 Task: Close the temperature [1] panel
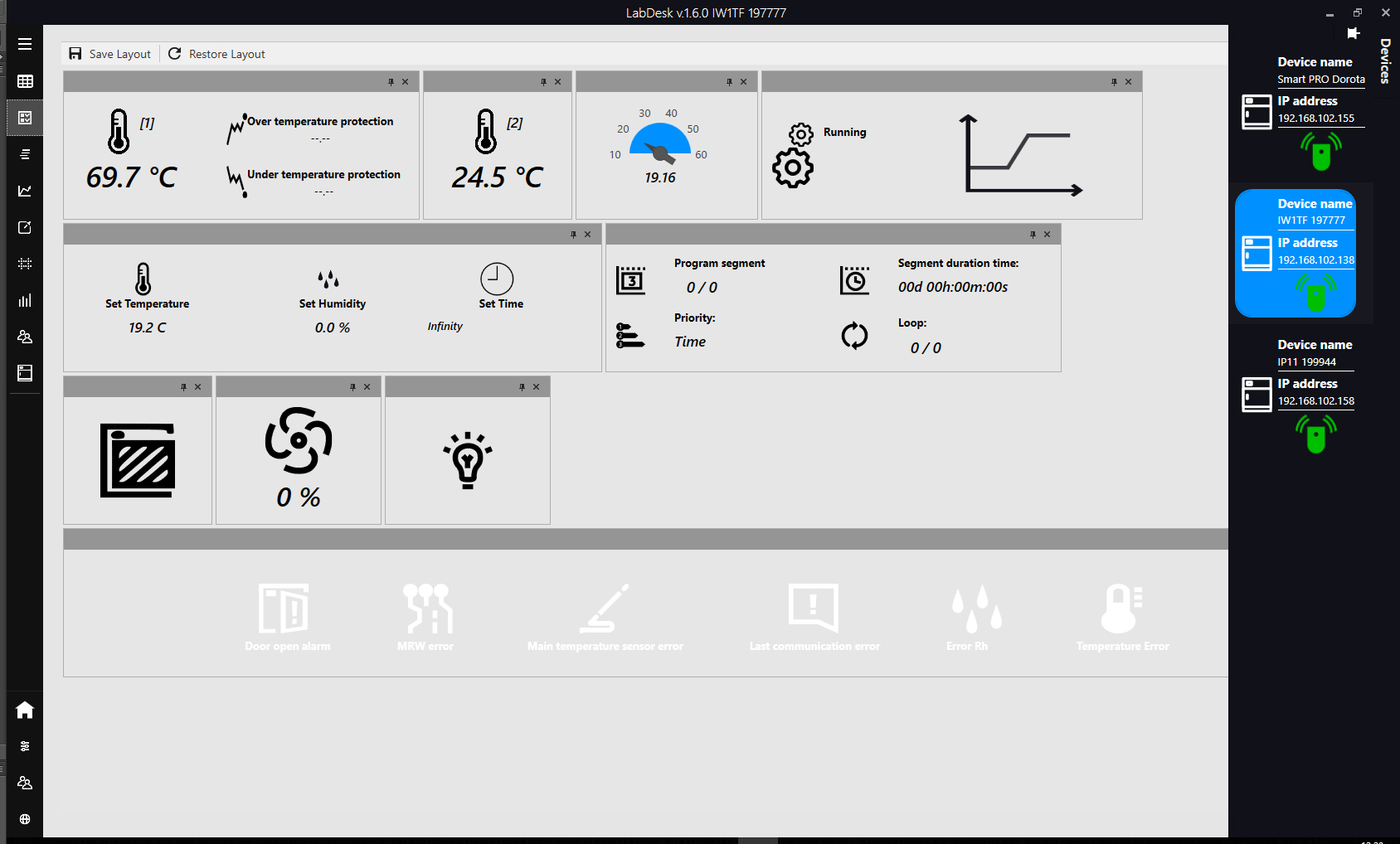click(x=405, y=82)
